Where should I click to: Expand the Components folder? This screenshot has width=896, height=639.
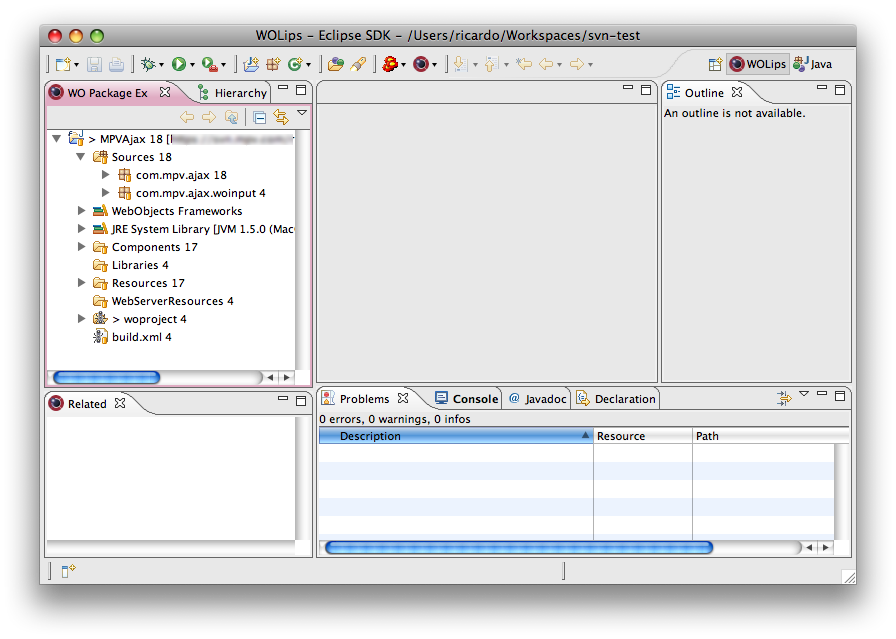pos(81,246)
